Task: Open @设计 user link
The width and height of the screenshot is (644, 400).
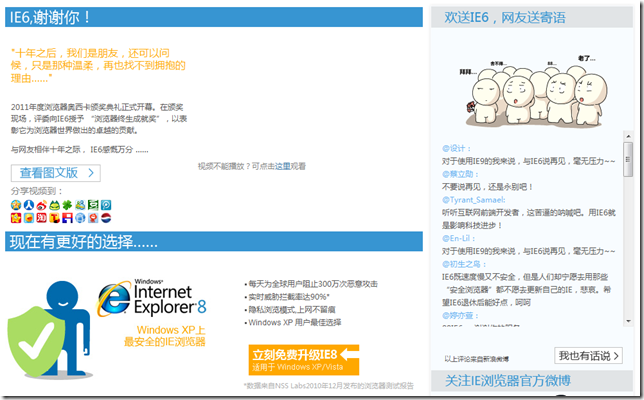Action: pos(456,148)
